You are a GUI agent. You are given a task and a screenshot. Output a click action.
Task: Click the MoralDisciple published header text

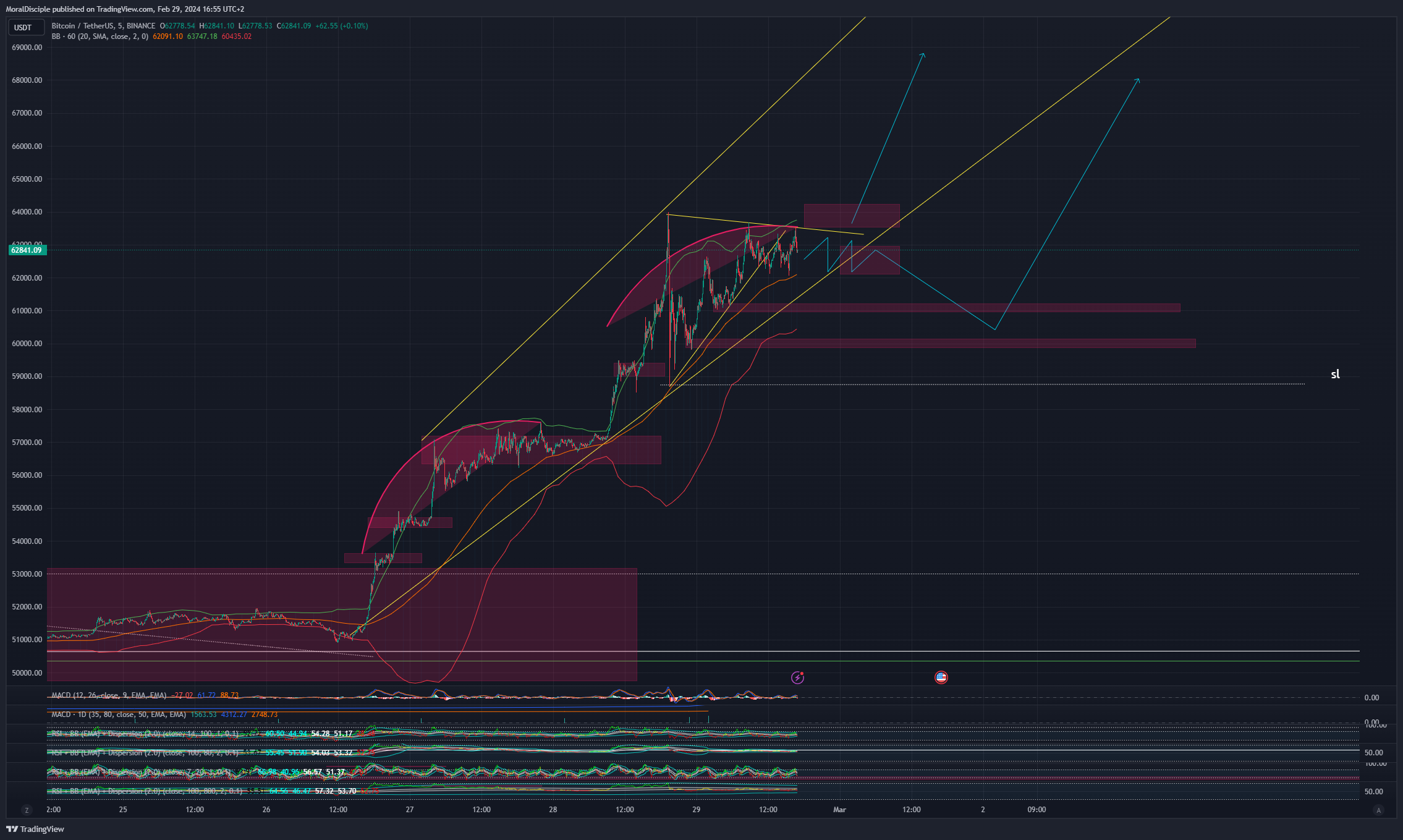[125, 9]
